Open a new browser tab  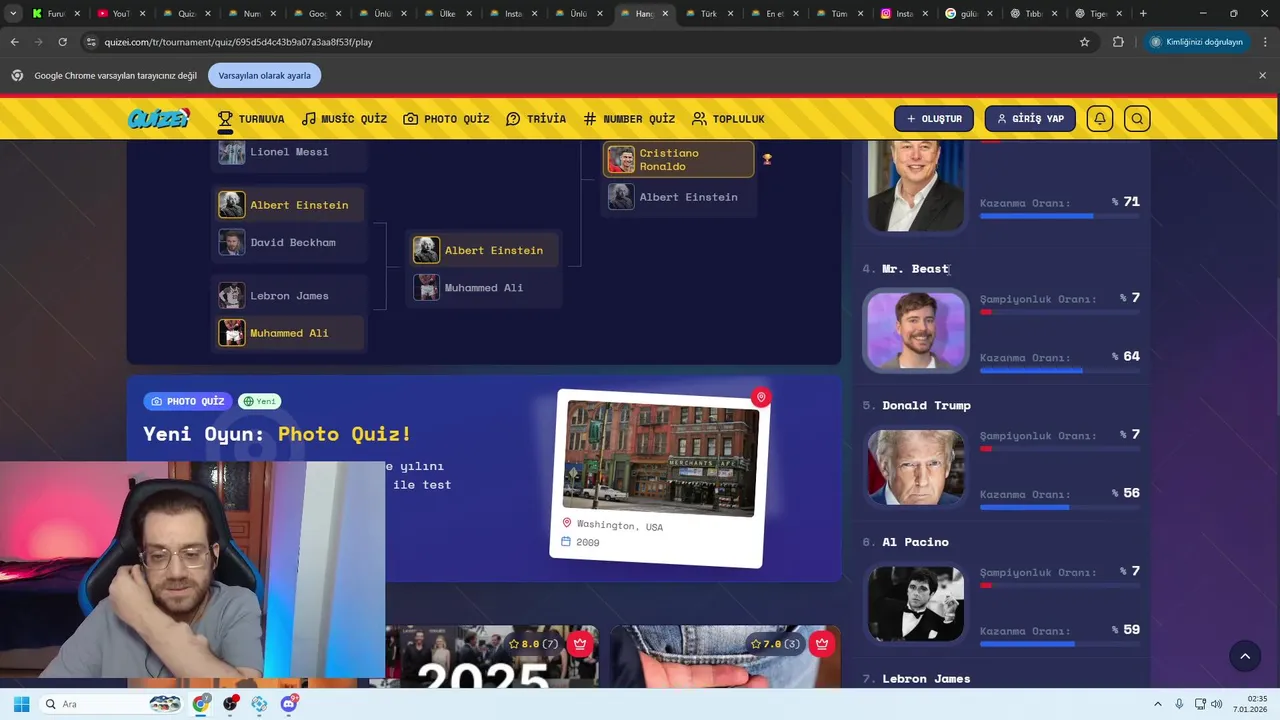[x=1143, y=14]
